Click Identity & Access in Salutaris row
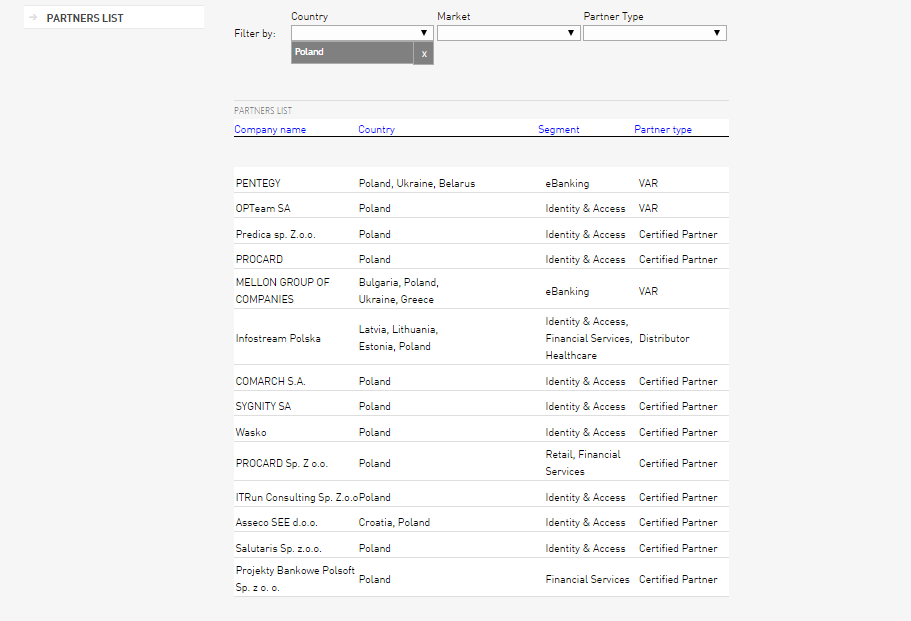This screenshot has height=621, width=911. (585, 548)
